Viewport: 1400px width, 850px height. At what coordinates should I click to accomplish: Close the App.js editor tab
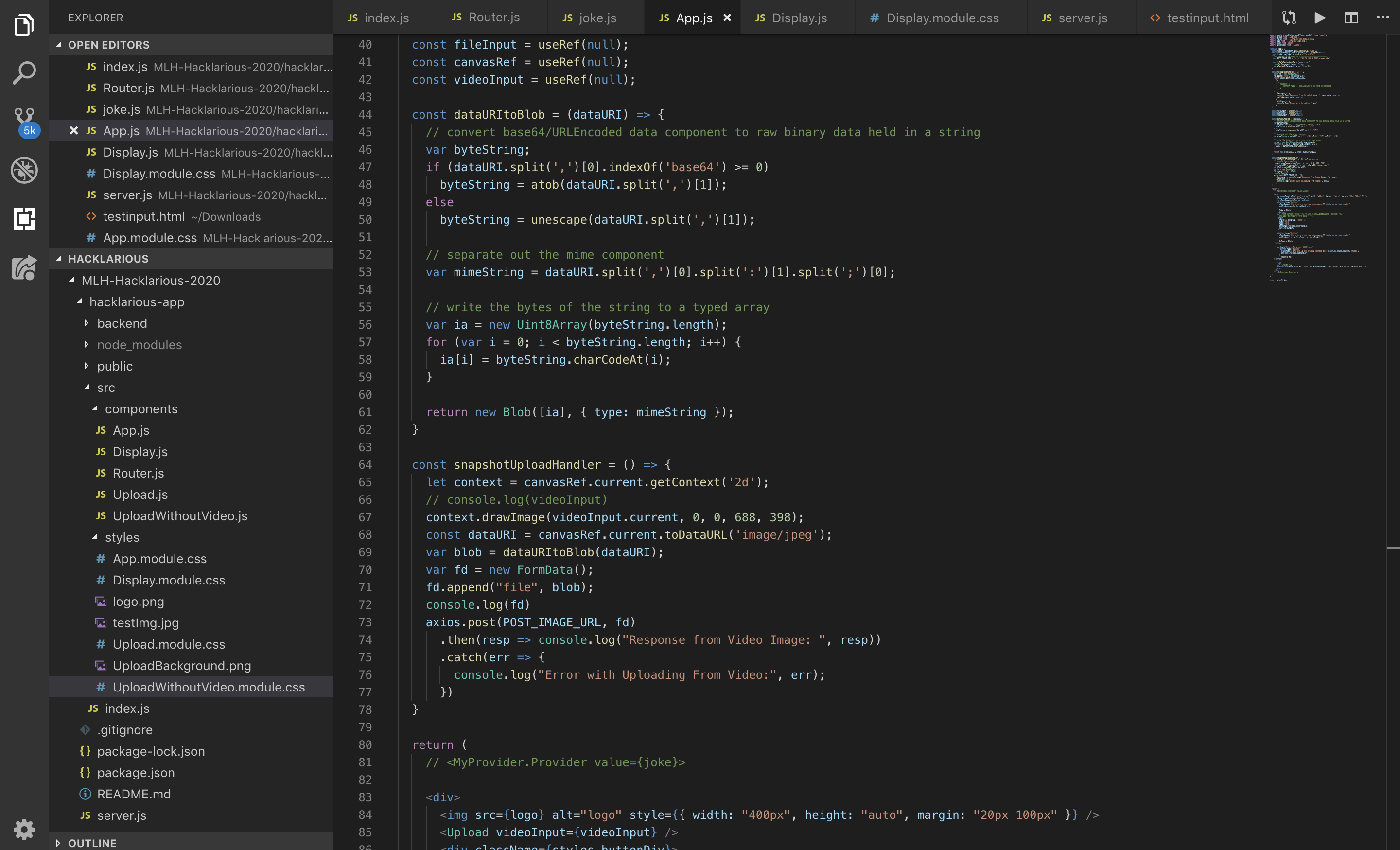(x=727, y=18)
